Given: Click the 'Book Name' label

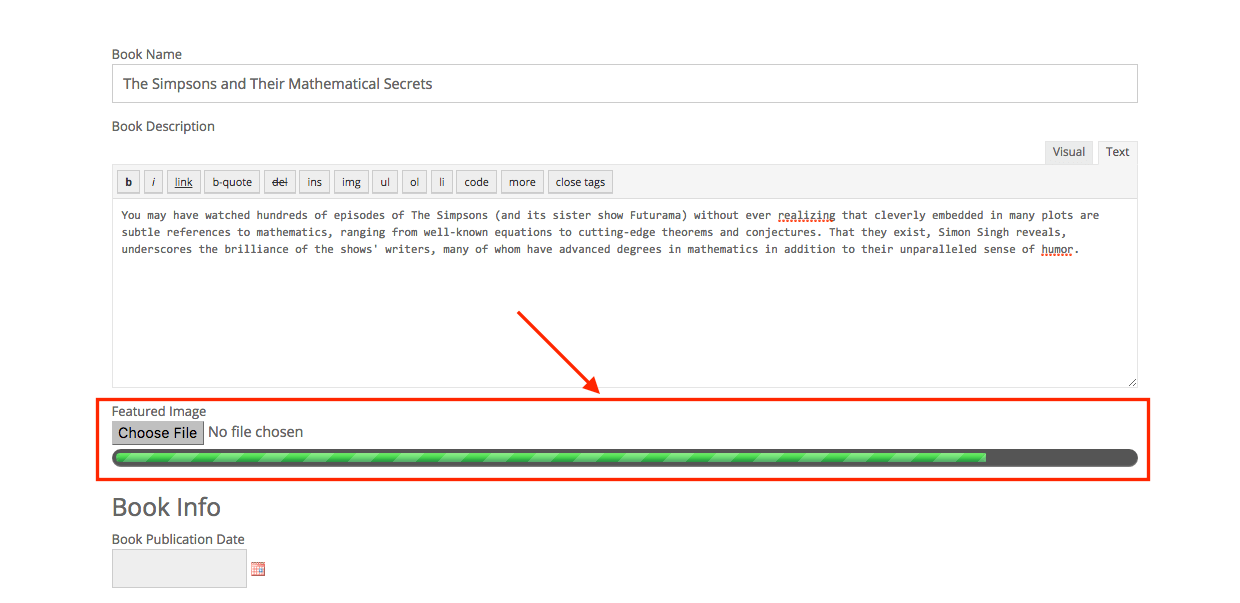Looking at the screenshot, I should click(147, 54).
